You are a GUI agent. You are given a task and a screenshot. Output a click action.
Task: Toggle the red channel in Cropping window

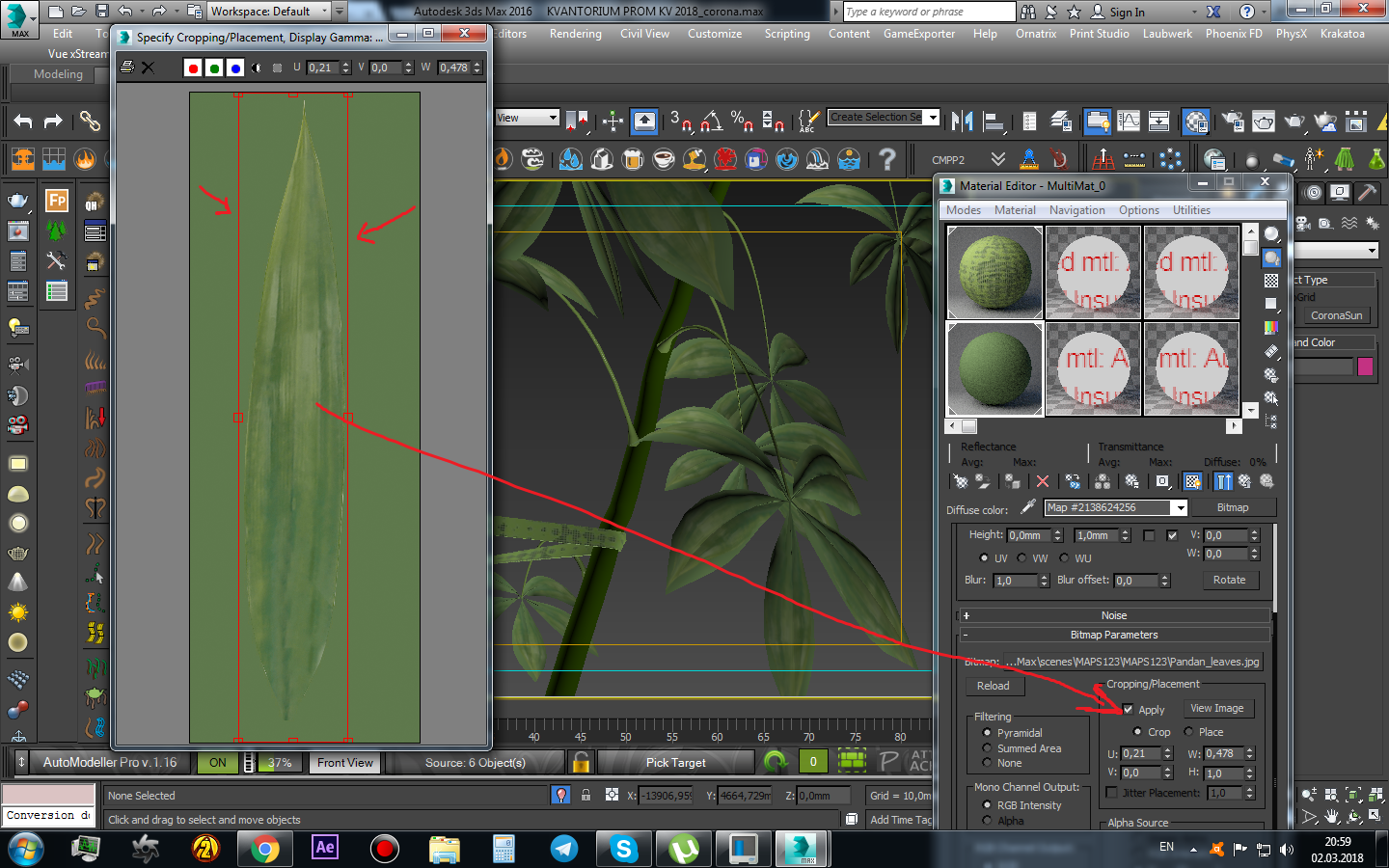point(193,68)
